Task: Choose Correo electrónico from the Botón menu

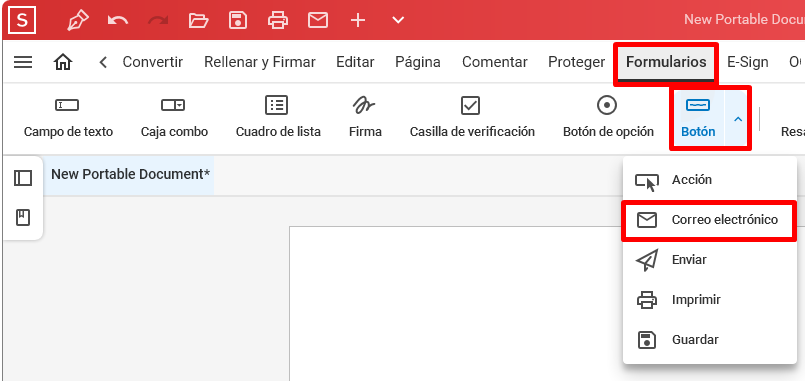Action: 710,220
